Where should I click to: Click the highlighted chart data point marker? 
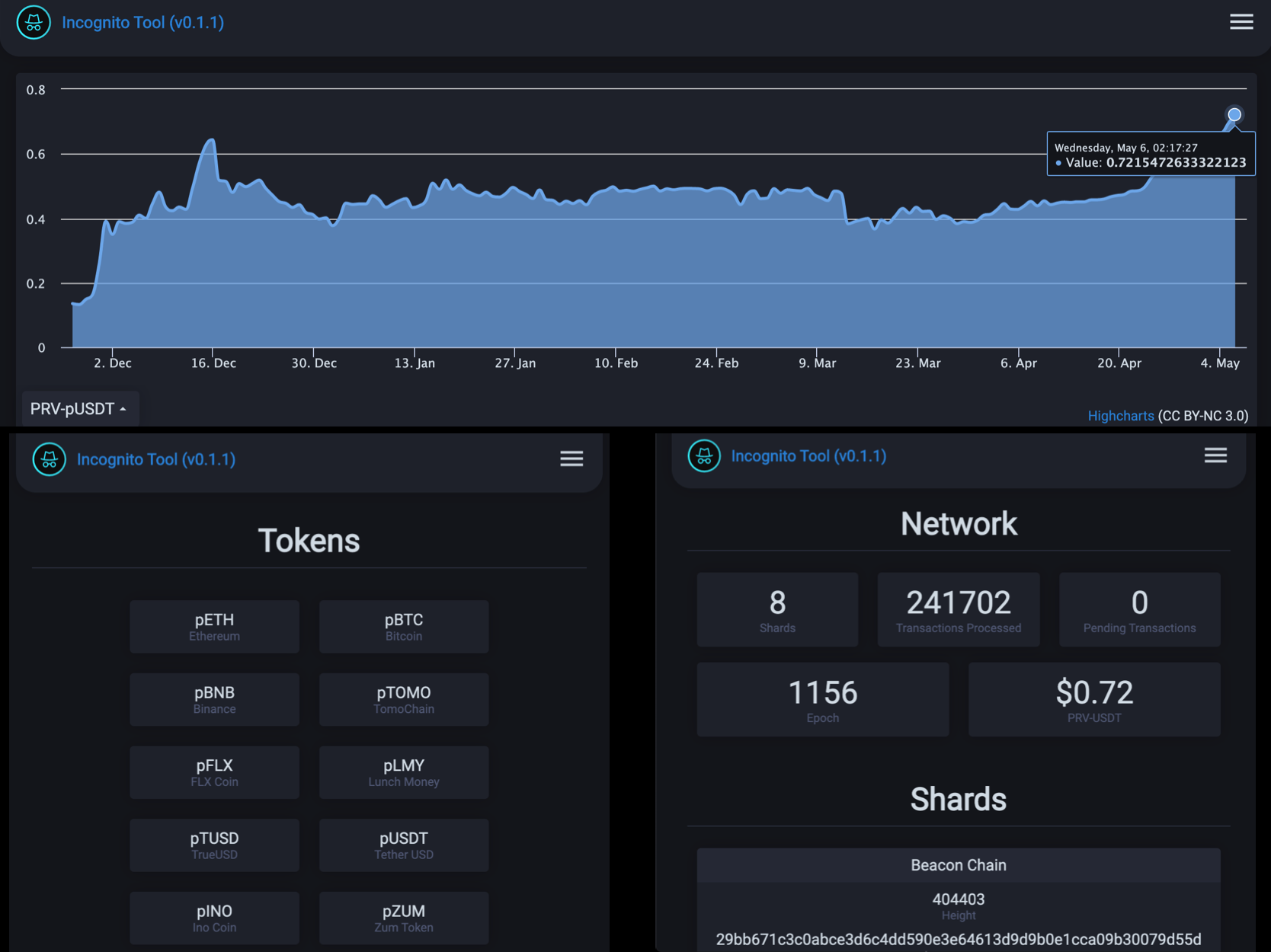1234,115
